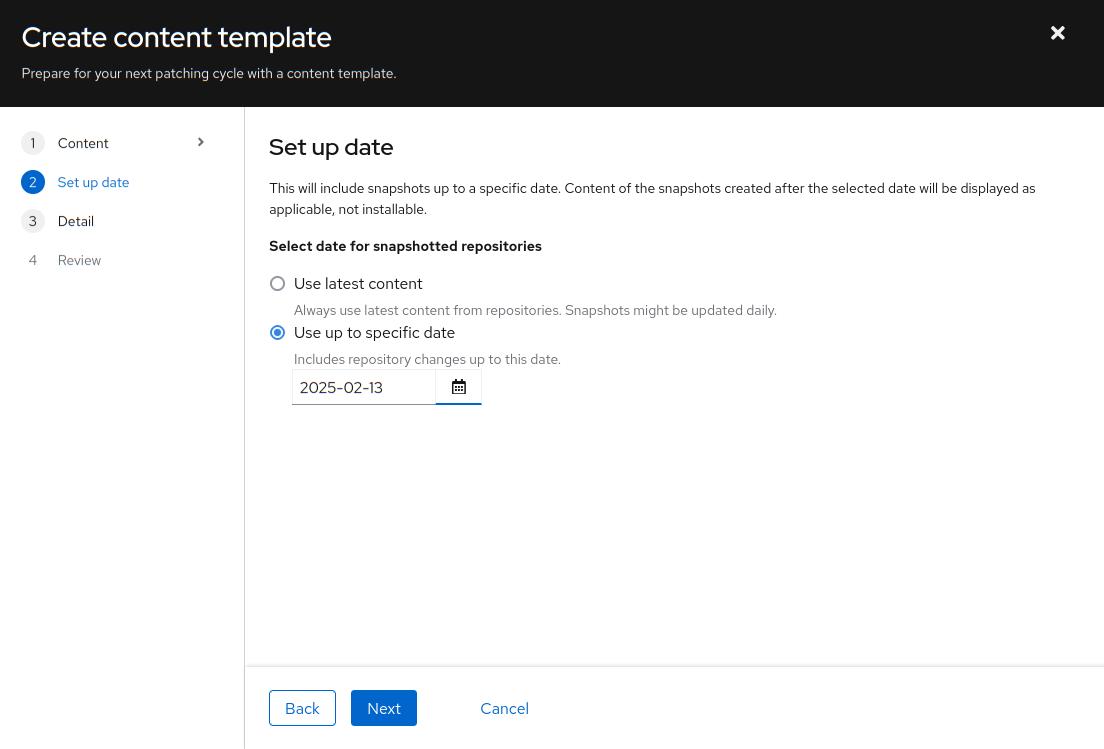1104x749 pixels.
Task: Go to the Content step
Action: [x=83, y=143]
